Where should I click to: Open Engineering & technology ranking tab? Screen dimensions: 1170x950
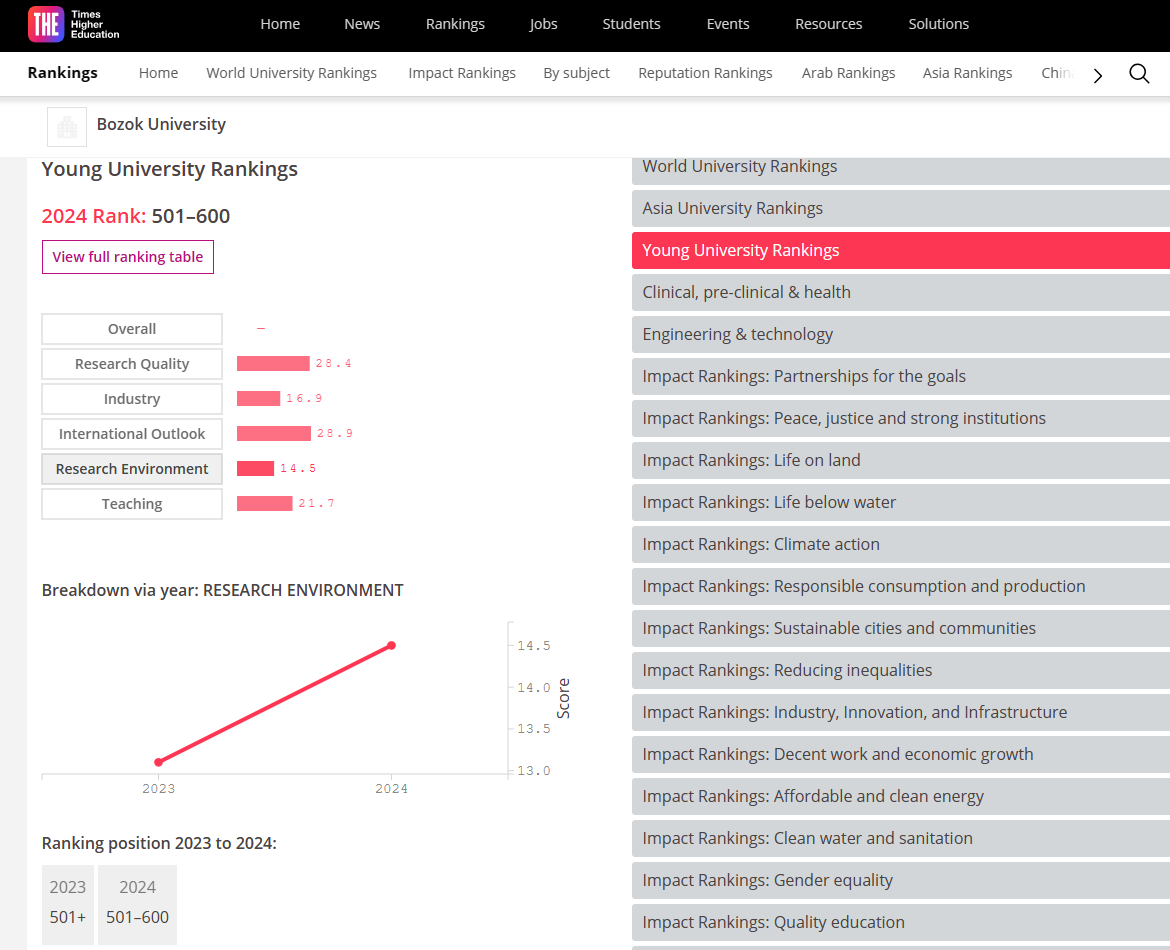(x=900, y=334)
